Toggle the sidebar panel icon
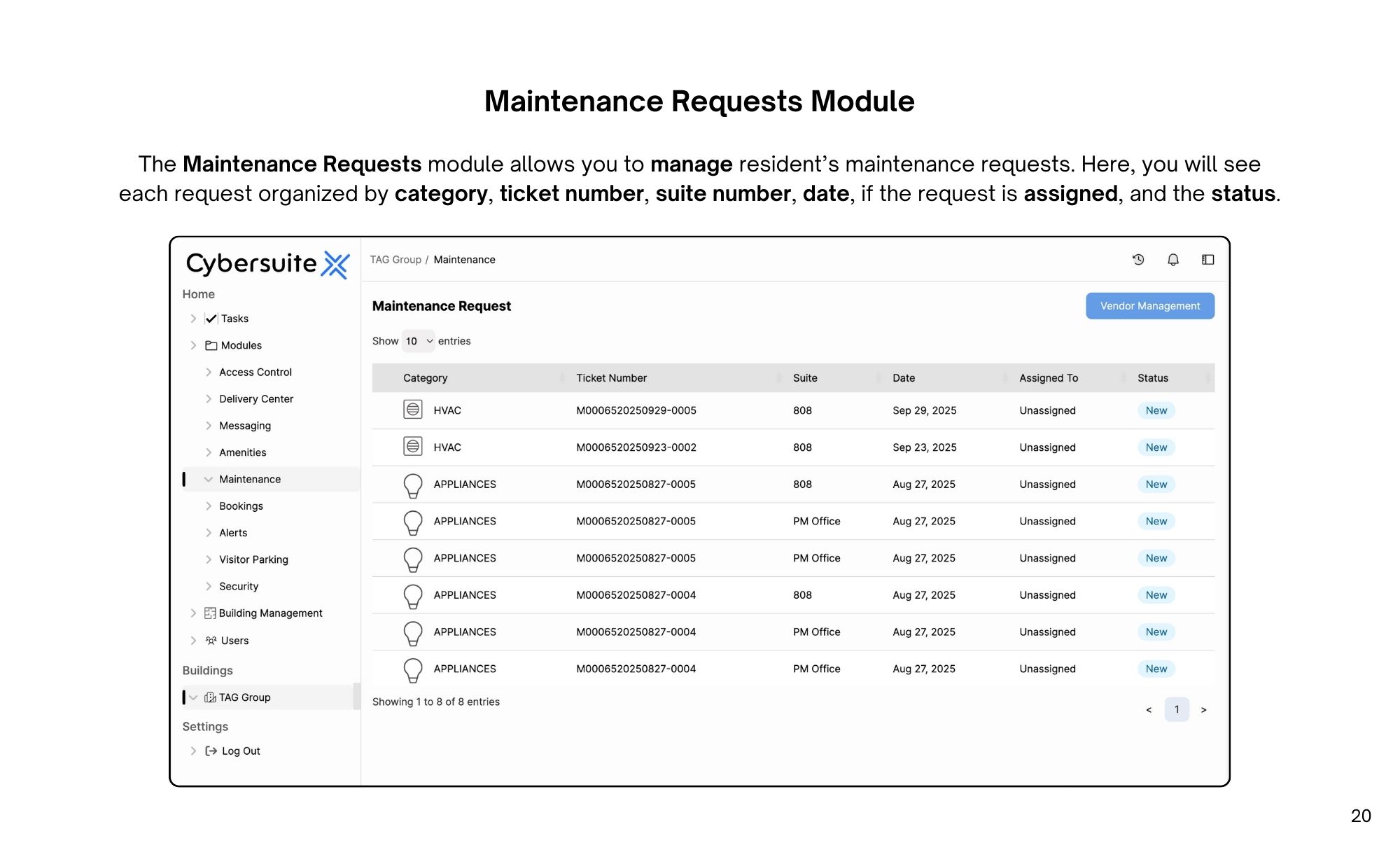Image resolution: width=1400 pixels, height=850 pixels. (1207, 260)
